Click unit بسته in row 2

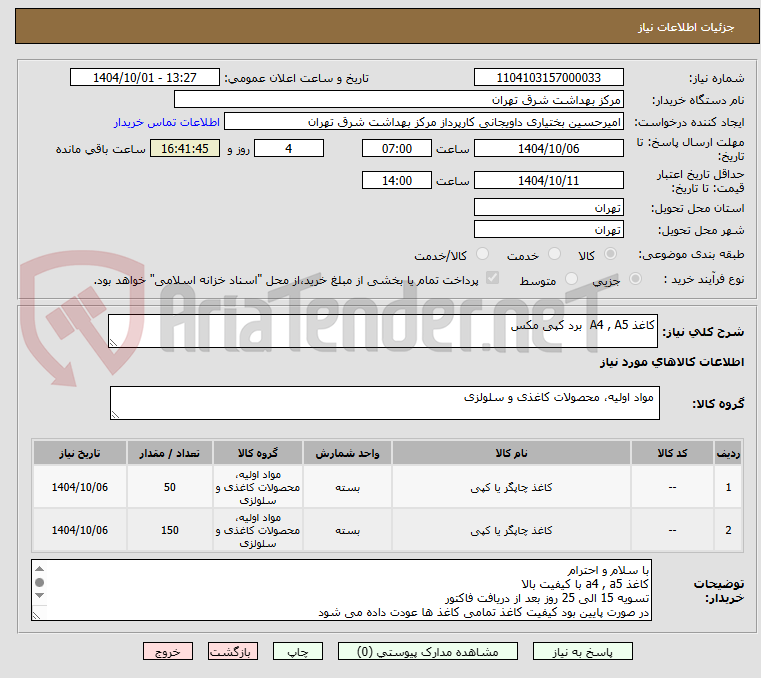tap(347, 530)
